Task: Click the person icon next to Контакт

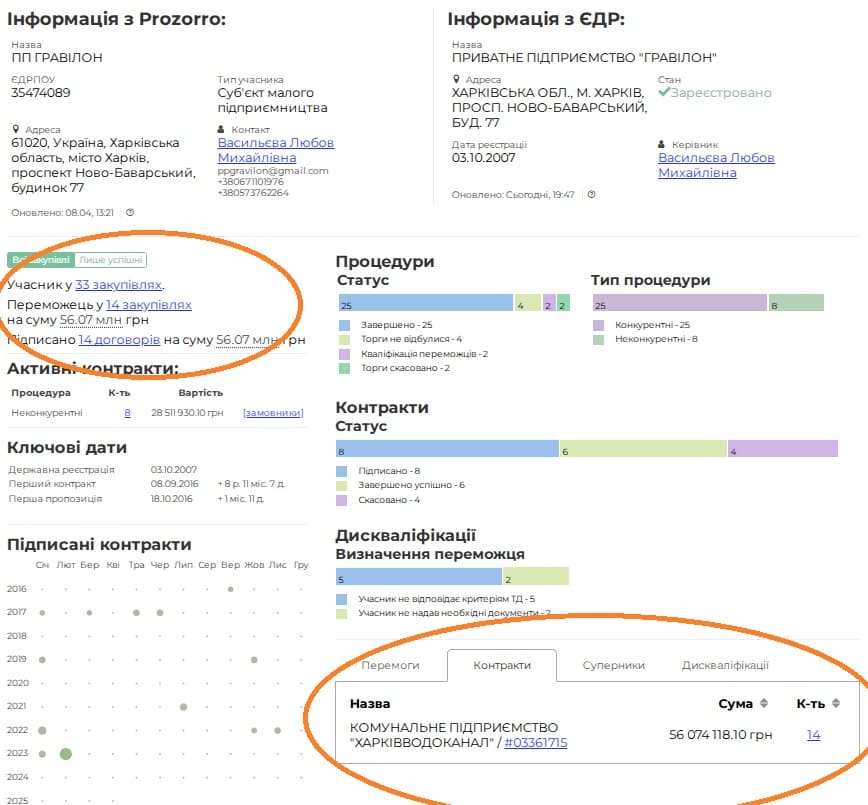Action: click(x=222, y=130)
